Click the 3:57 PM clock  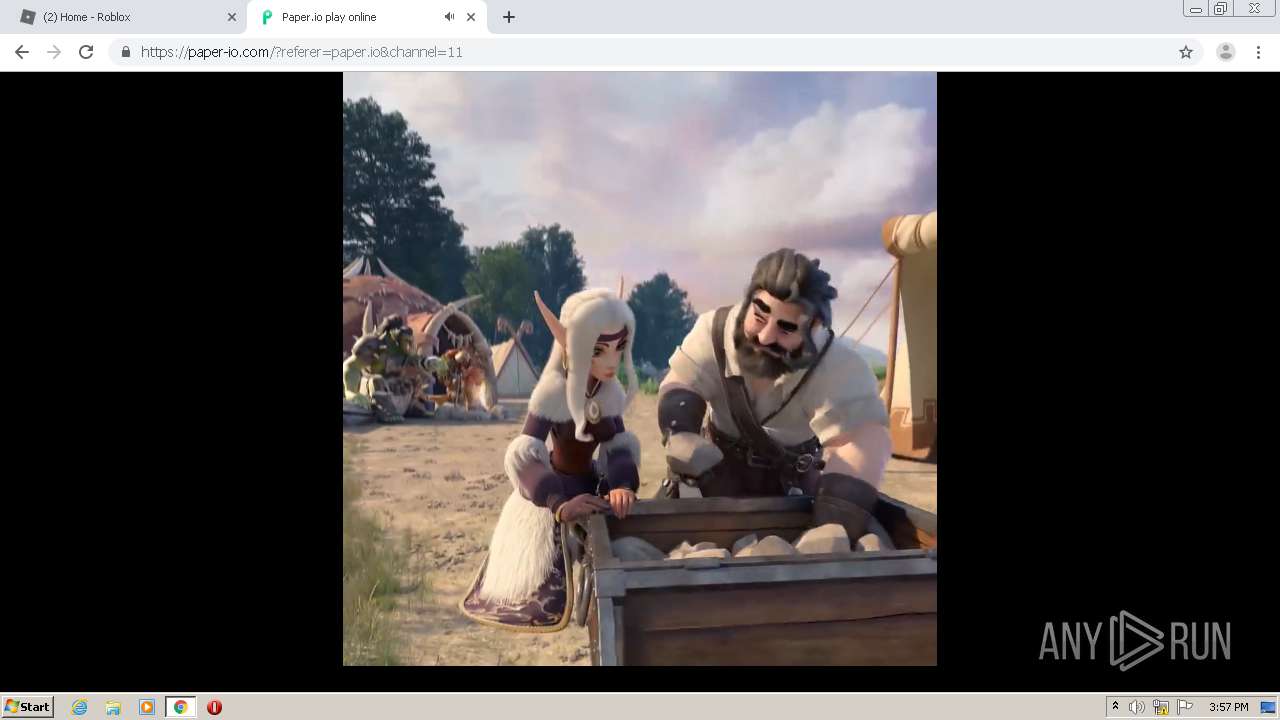tap(1229, 707)
